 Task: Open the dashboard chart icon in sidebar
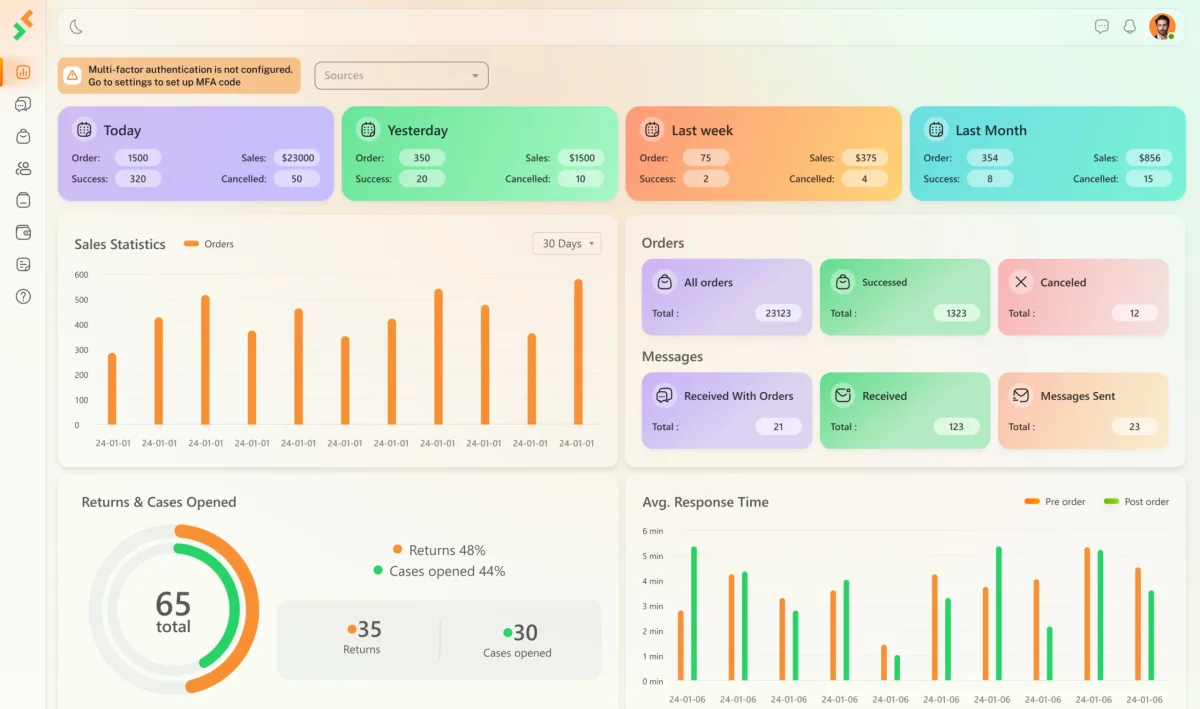tap(23, 72)
